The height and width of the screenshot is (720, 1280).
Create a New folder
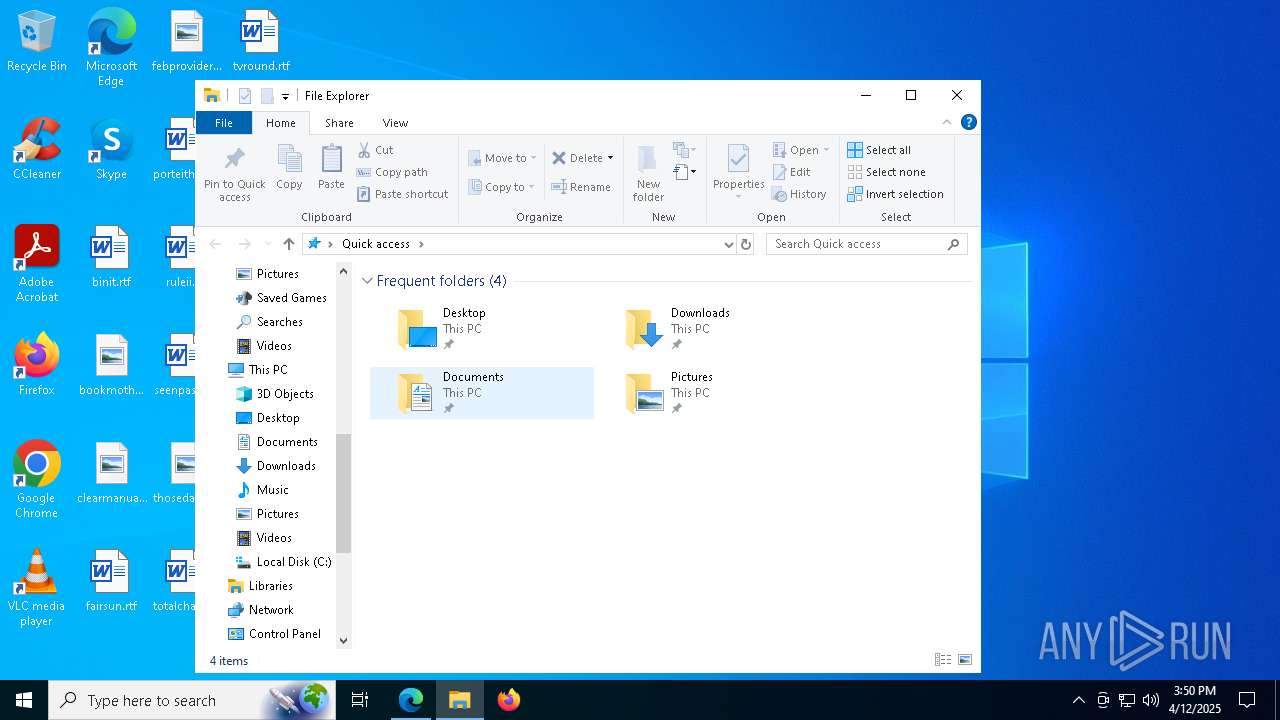[x=648, y=172]
